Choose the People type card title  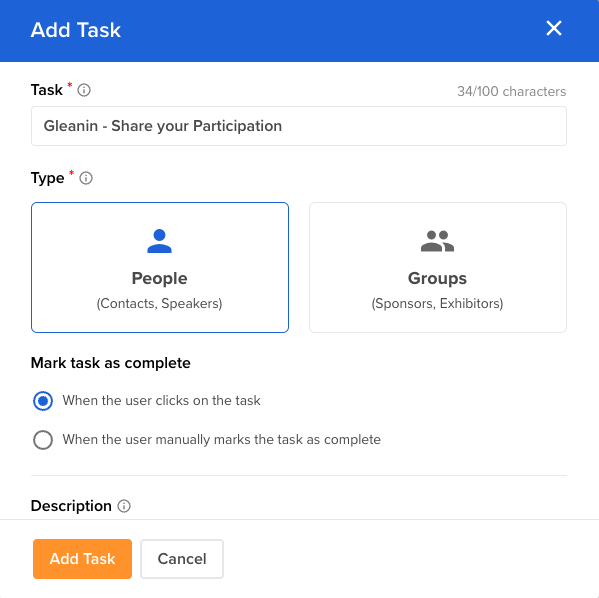pos(159,278)
